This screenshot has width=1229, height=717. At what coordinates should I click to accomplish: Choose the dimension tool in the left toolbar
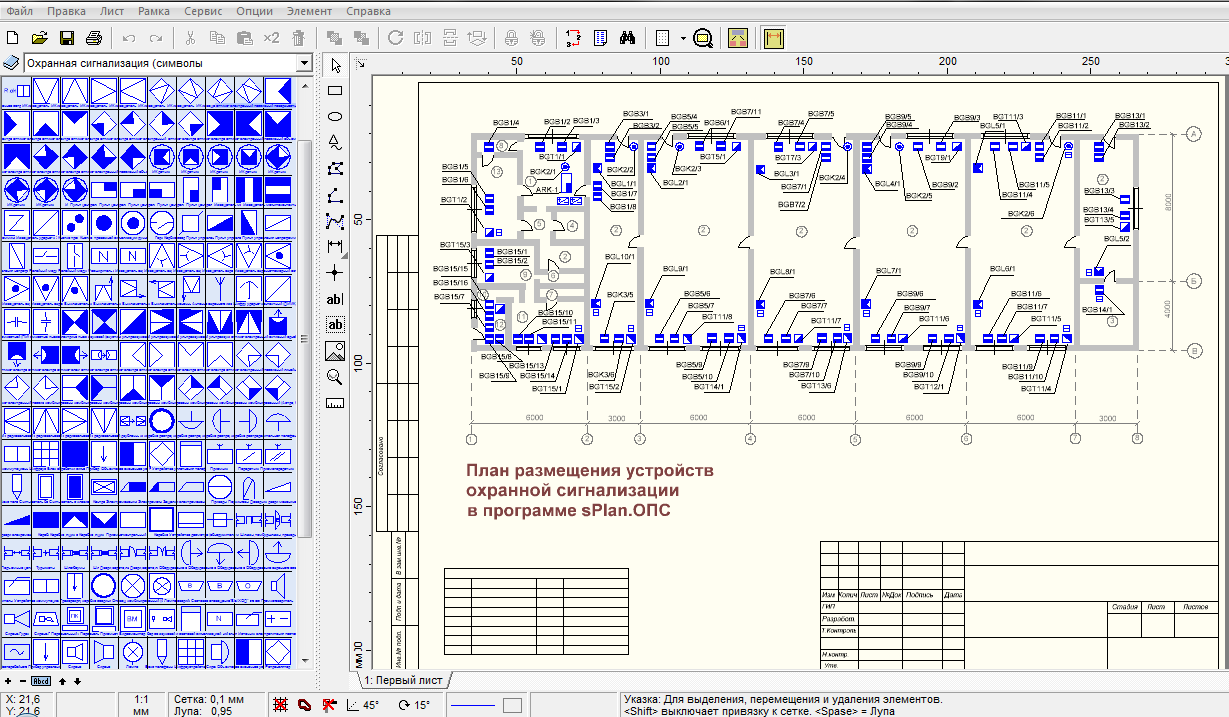[x=335, y=247]
